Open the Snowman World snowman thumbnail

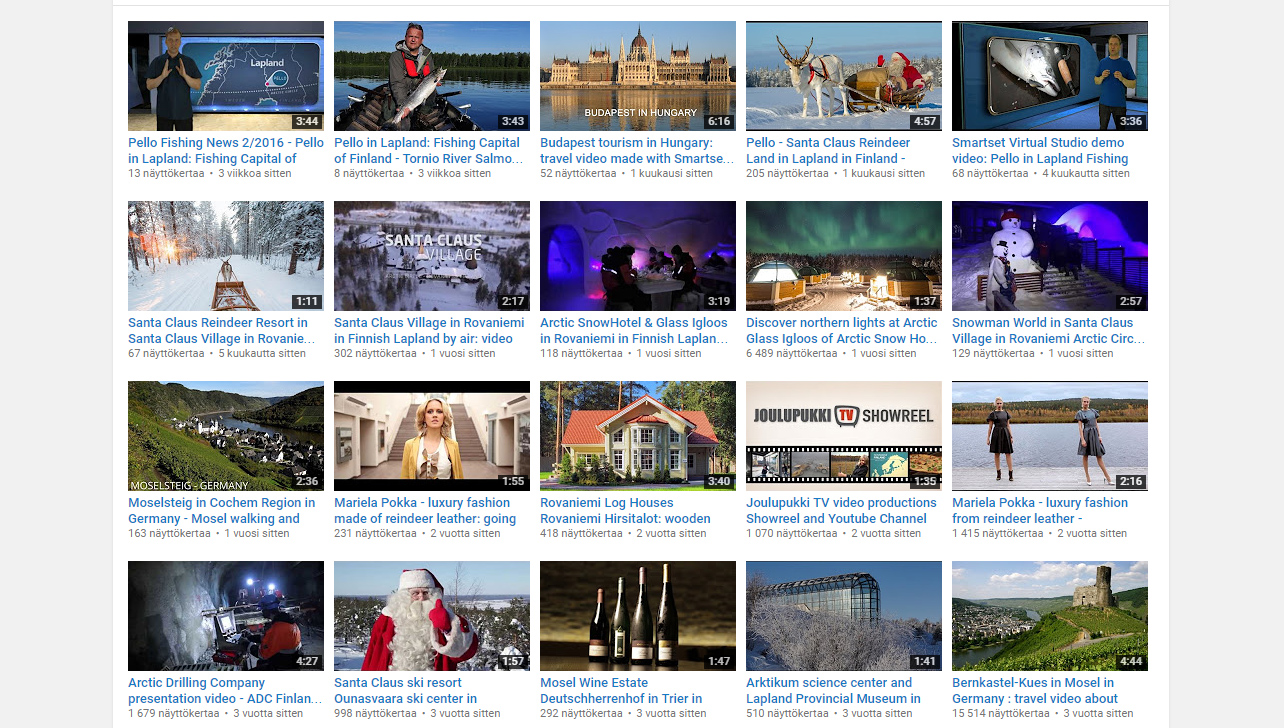tap(1050, 256)
